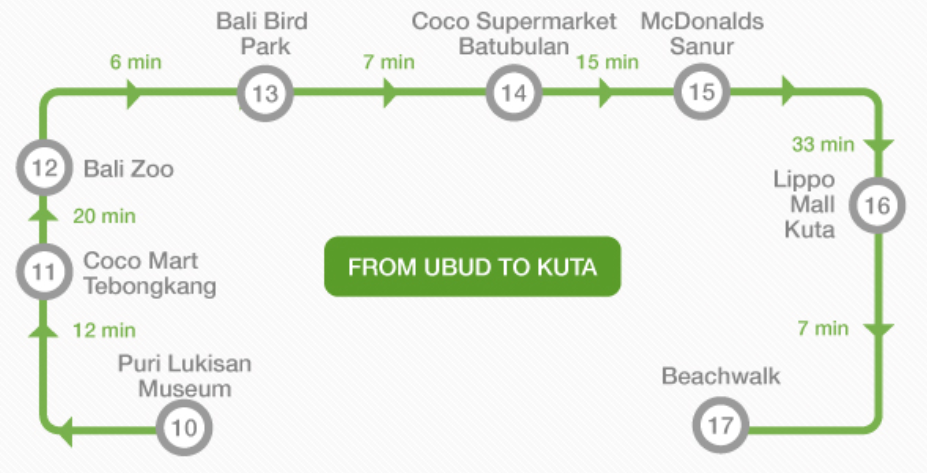Click the arrow beside 15 min label
927x473 pixels.
click(x=605, y=93)
